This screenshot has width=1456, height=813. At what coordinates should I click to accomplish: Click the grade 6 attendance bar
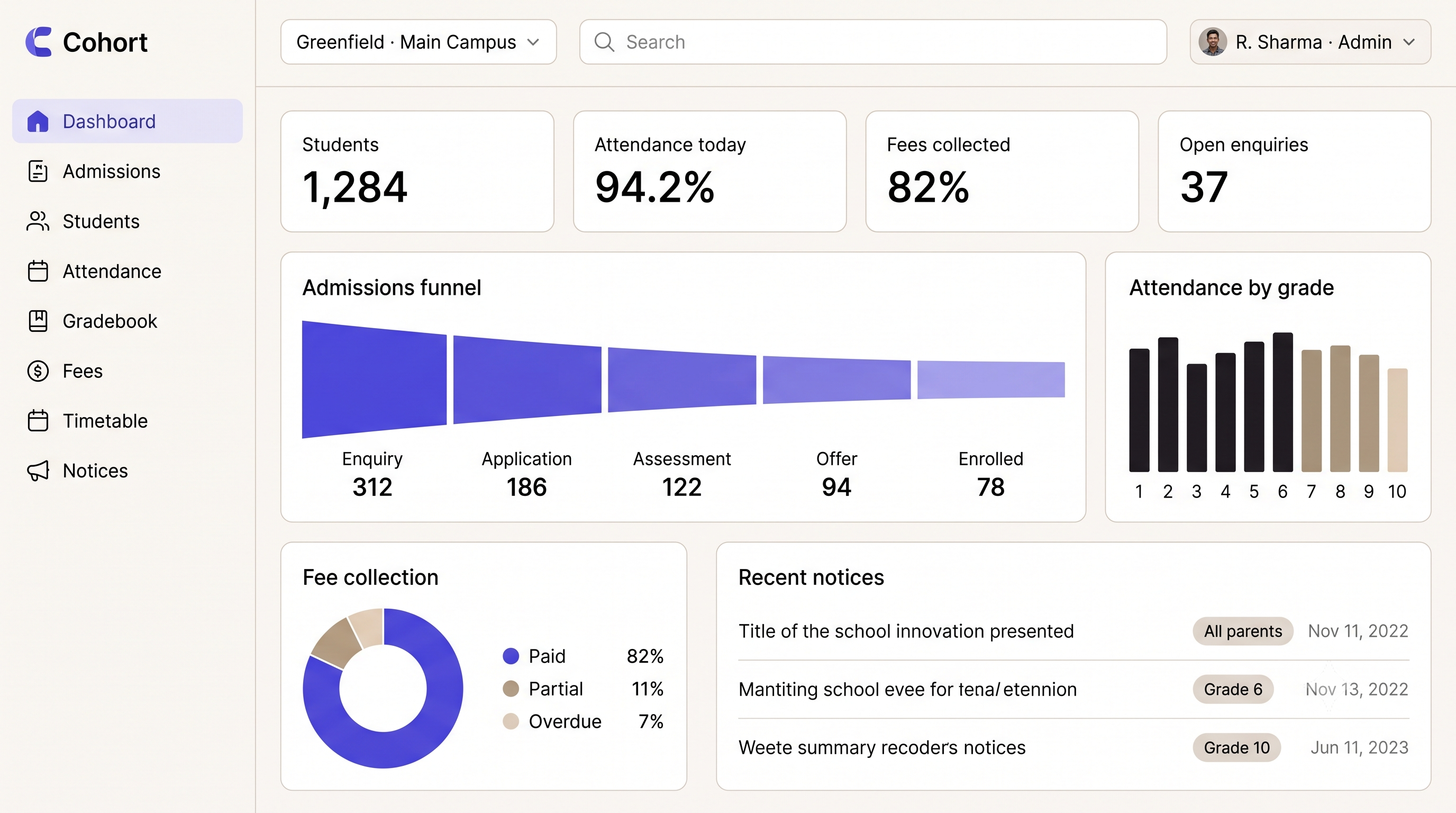tap(1282, 402)
